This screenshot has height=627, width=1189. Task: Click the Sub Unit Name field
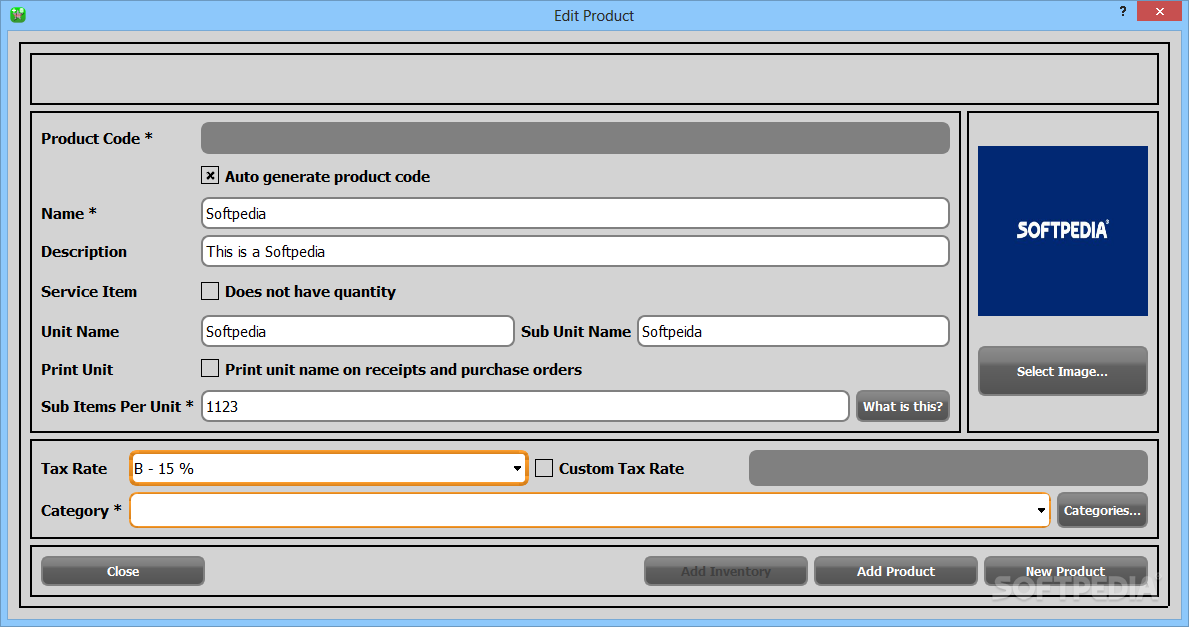[x=793, y=331]
